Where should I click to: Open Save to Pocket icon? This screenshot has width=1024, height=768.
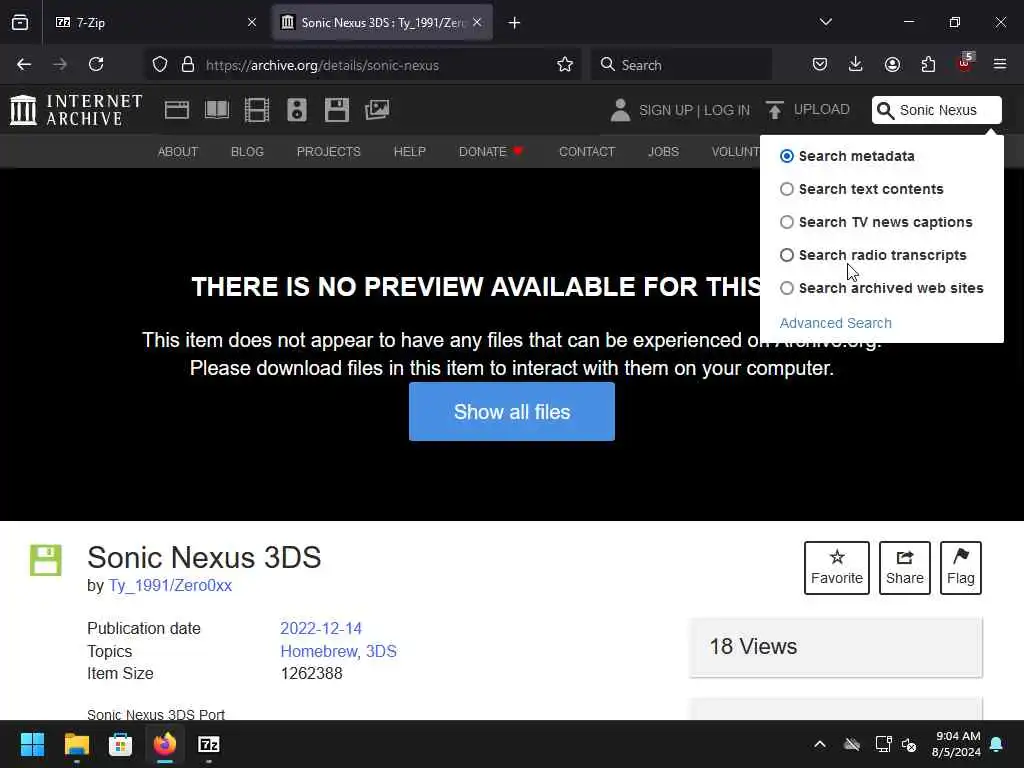click(x=820, y=65)
